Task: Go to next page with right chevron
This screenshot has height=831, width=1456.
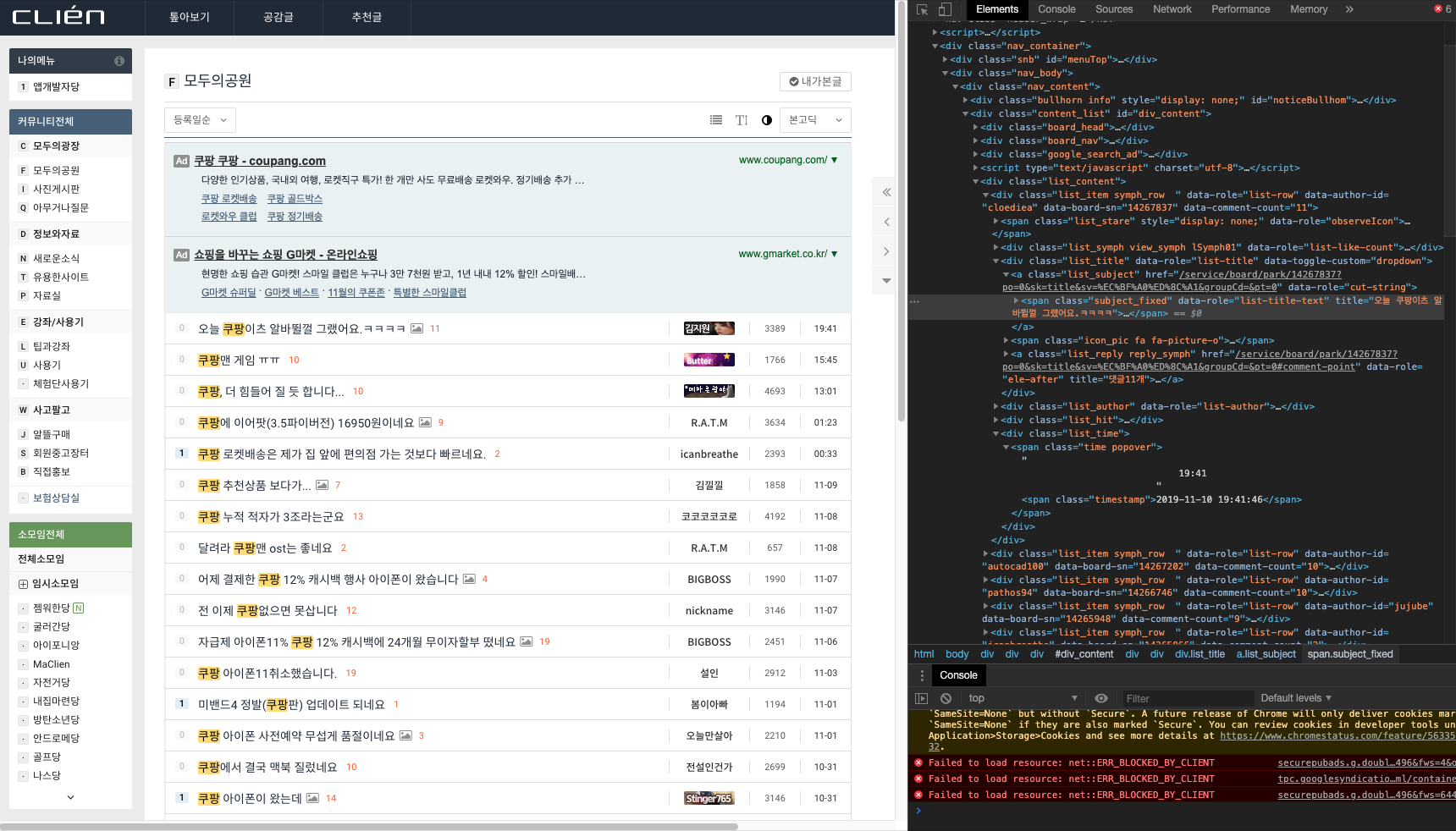Action: click(x=886, y=251)
